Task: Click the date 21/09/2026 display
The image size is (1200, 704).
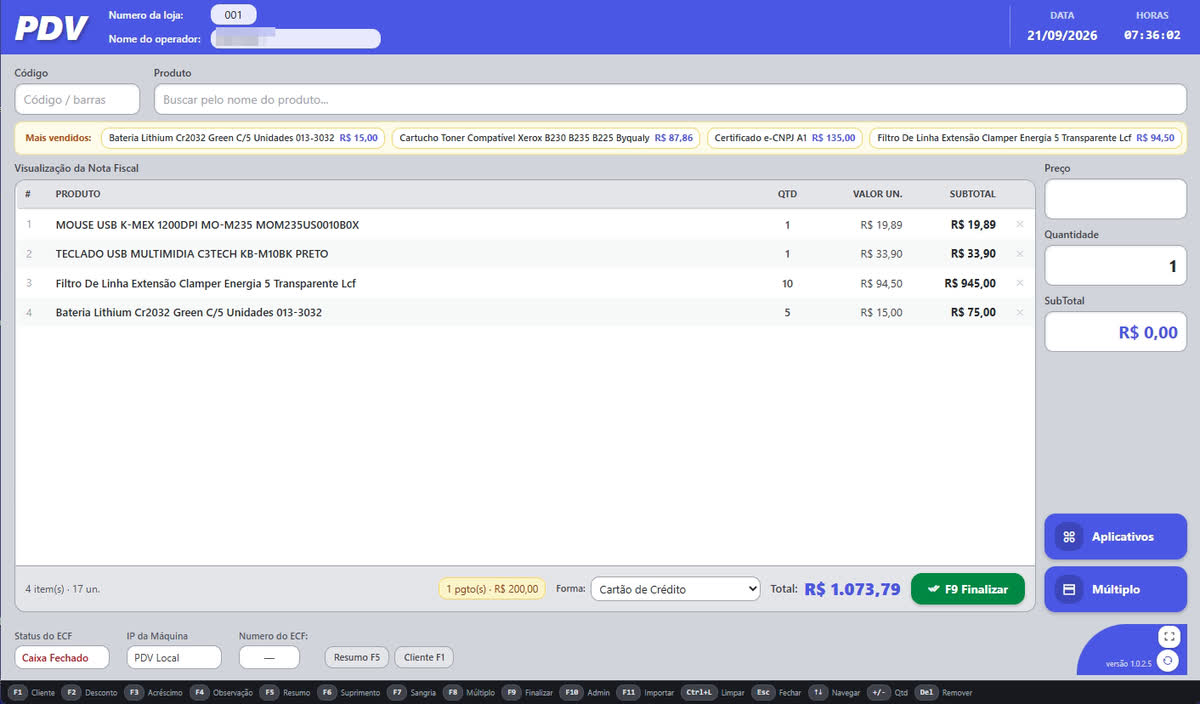Action: click(x=1062, y=35)
